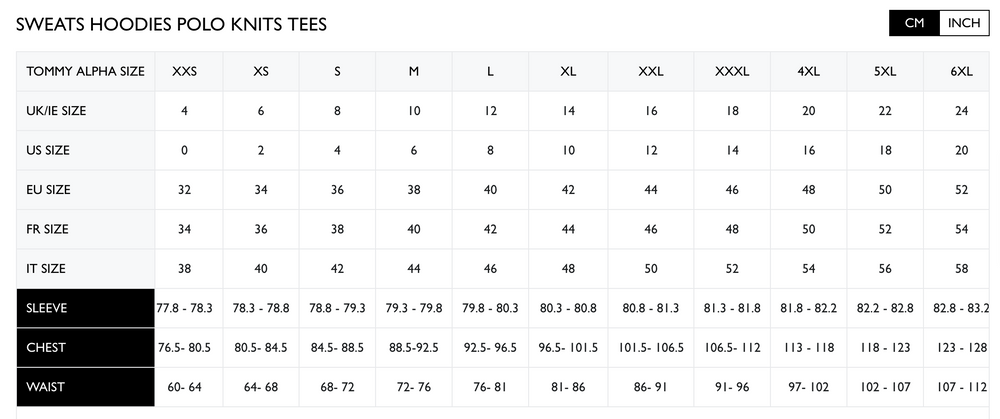Viewport: 1000px width, 419px height.
Task: Click the sleeve value 80.3 - 80.8
Action: click(x=568, y=308)
